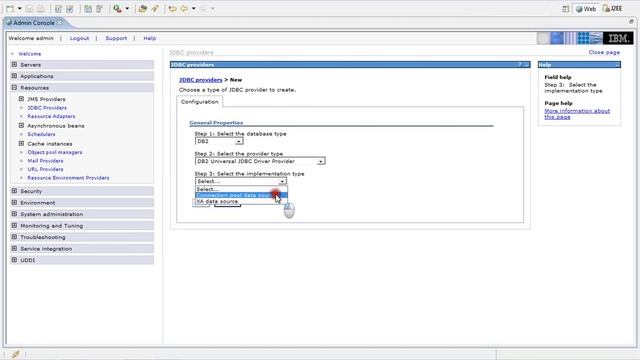Click the implementation type Select dropdown

pos(241,181)
